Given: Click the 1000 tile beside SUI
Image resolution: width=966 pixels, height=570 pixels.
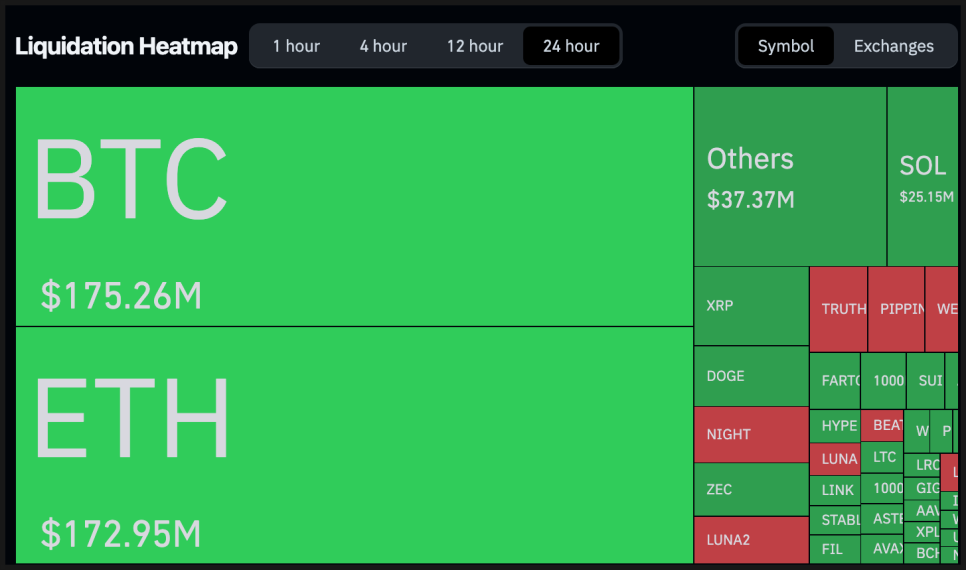Looking at the screenshot, I should coord(883,381).
